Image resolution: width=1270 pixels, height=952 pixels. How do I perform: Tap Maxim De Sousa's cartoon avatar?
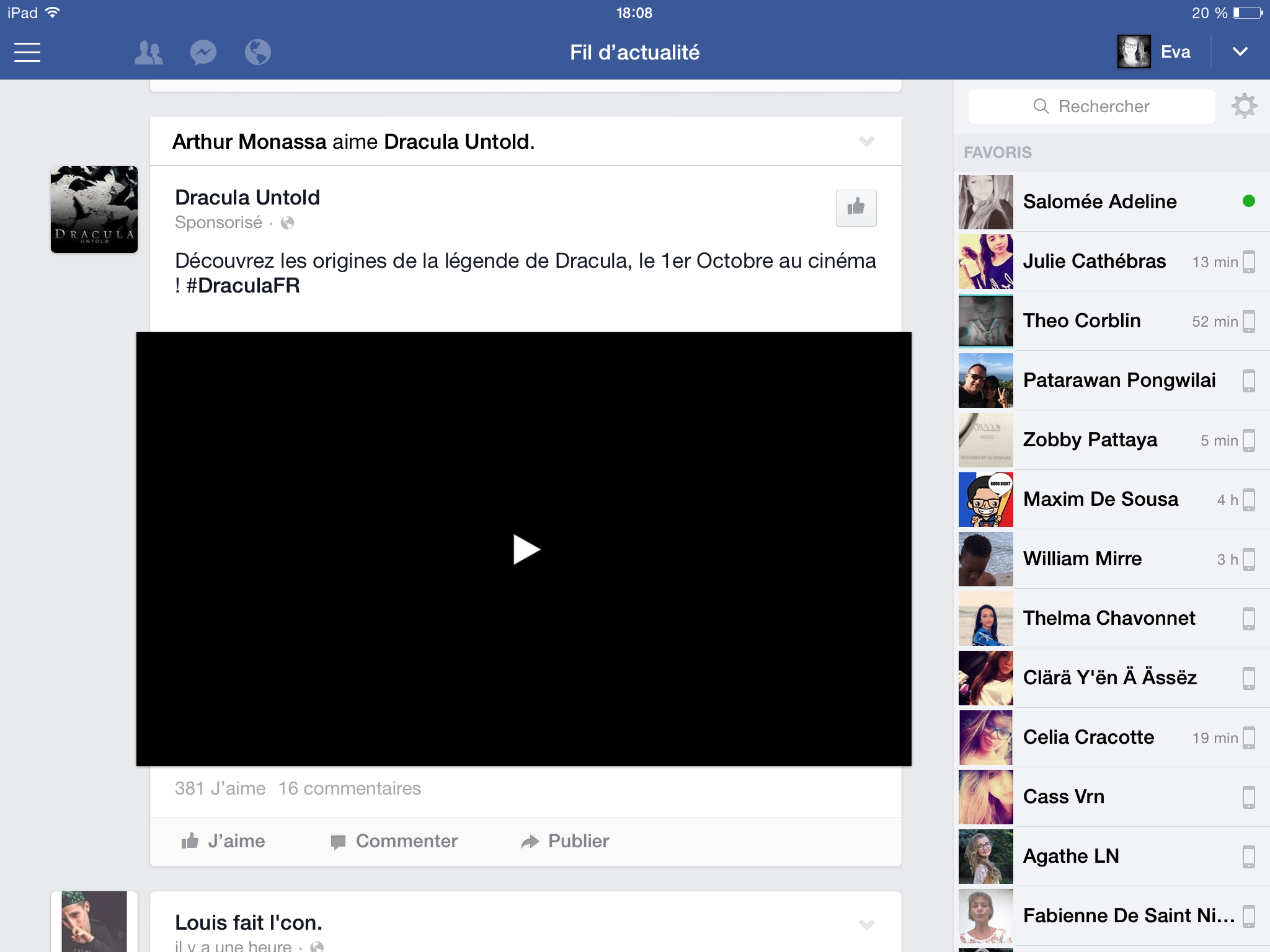coord(986,500)
